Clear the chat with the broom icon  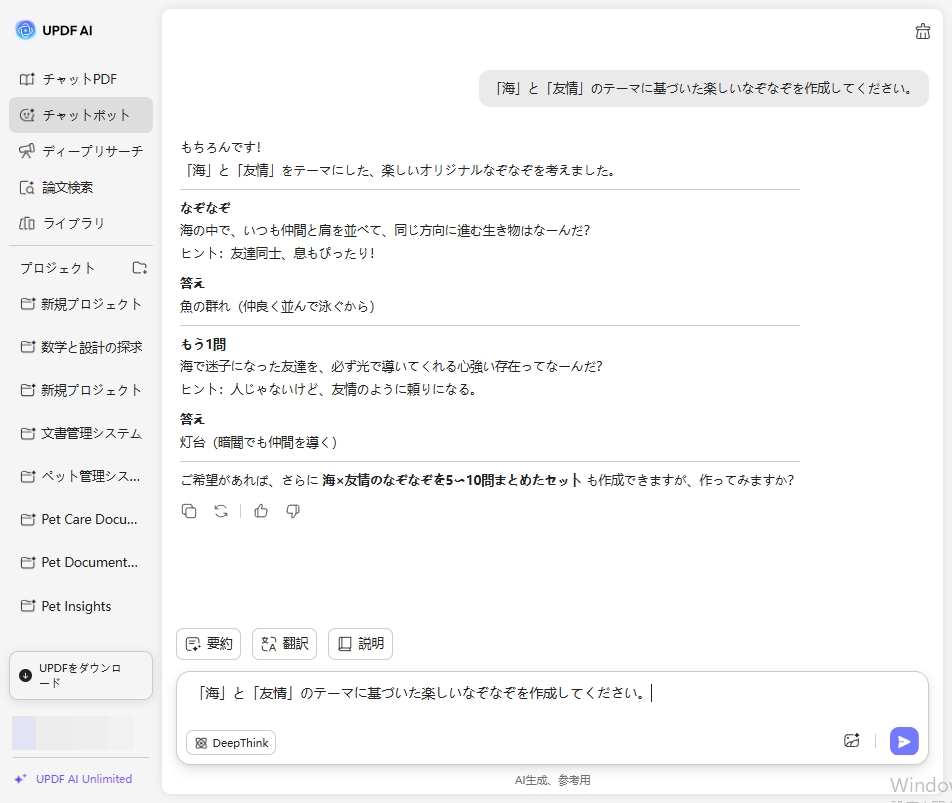pyautogui.click(x=922, y=31)
